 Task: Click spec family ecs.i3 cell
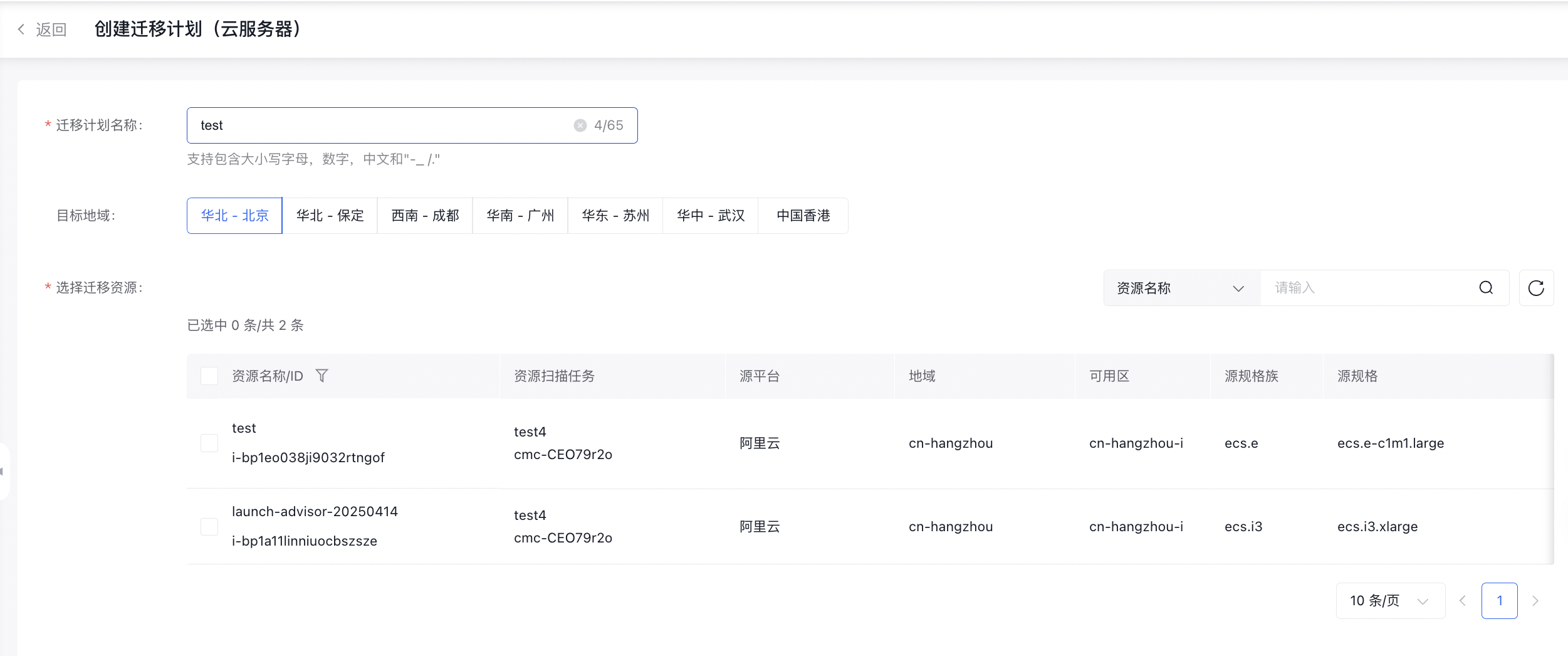click(x=1243, y=526)
